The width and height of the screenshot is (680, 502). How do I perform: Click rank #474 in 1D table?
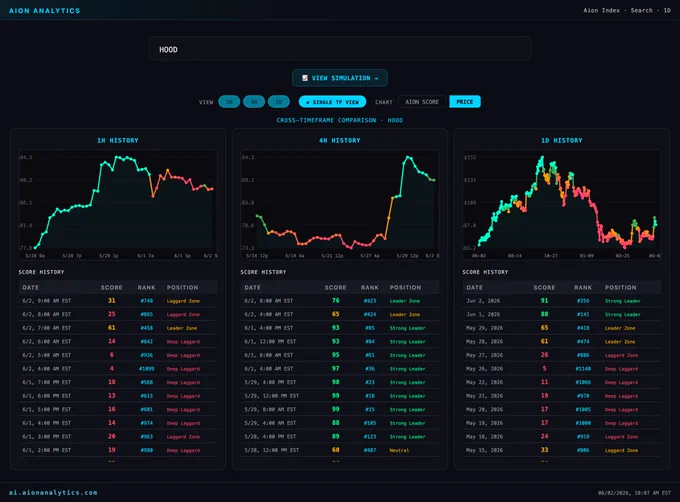tap(583, 341)
